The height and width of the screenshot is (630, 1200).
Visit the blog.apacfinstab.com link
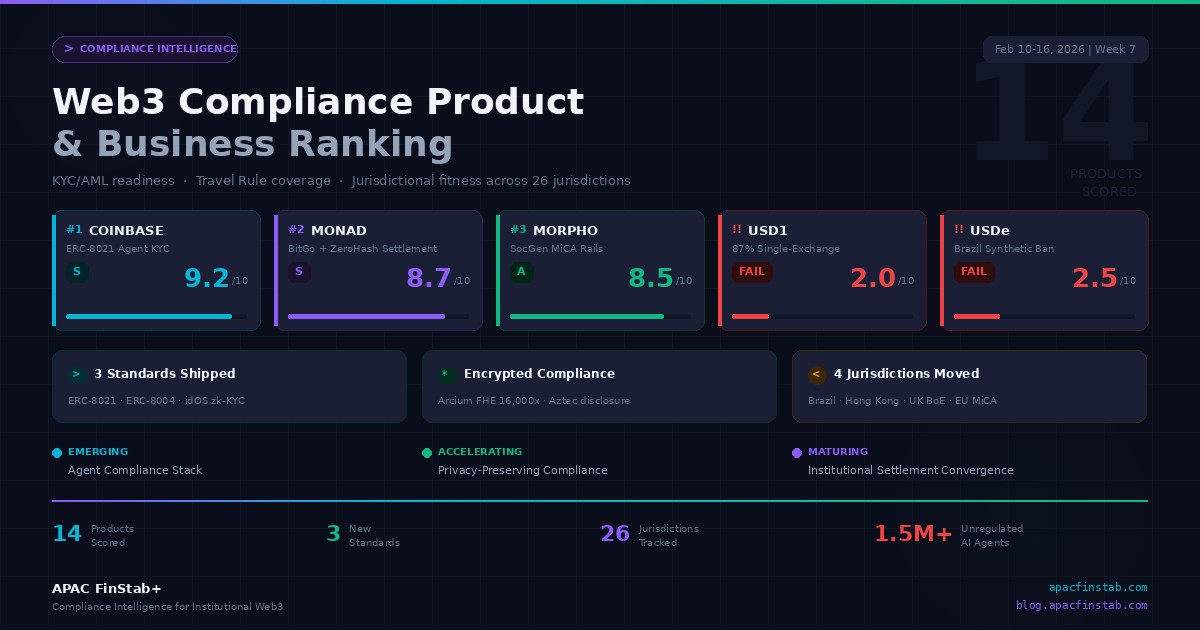pyautogui.click(x=1081, y=605)
